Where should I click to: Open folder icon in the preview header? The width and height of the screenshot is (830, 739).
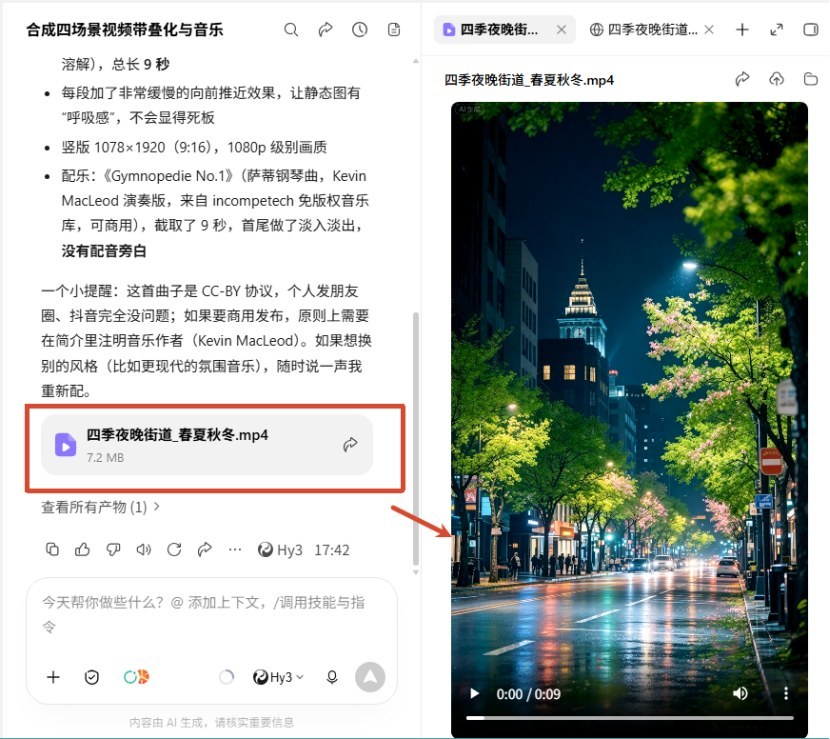[x=810, y=79]
